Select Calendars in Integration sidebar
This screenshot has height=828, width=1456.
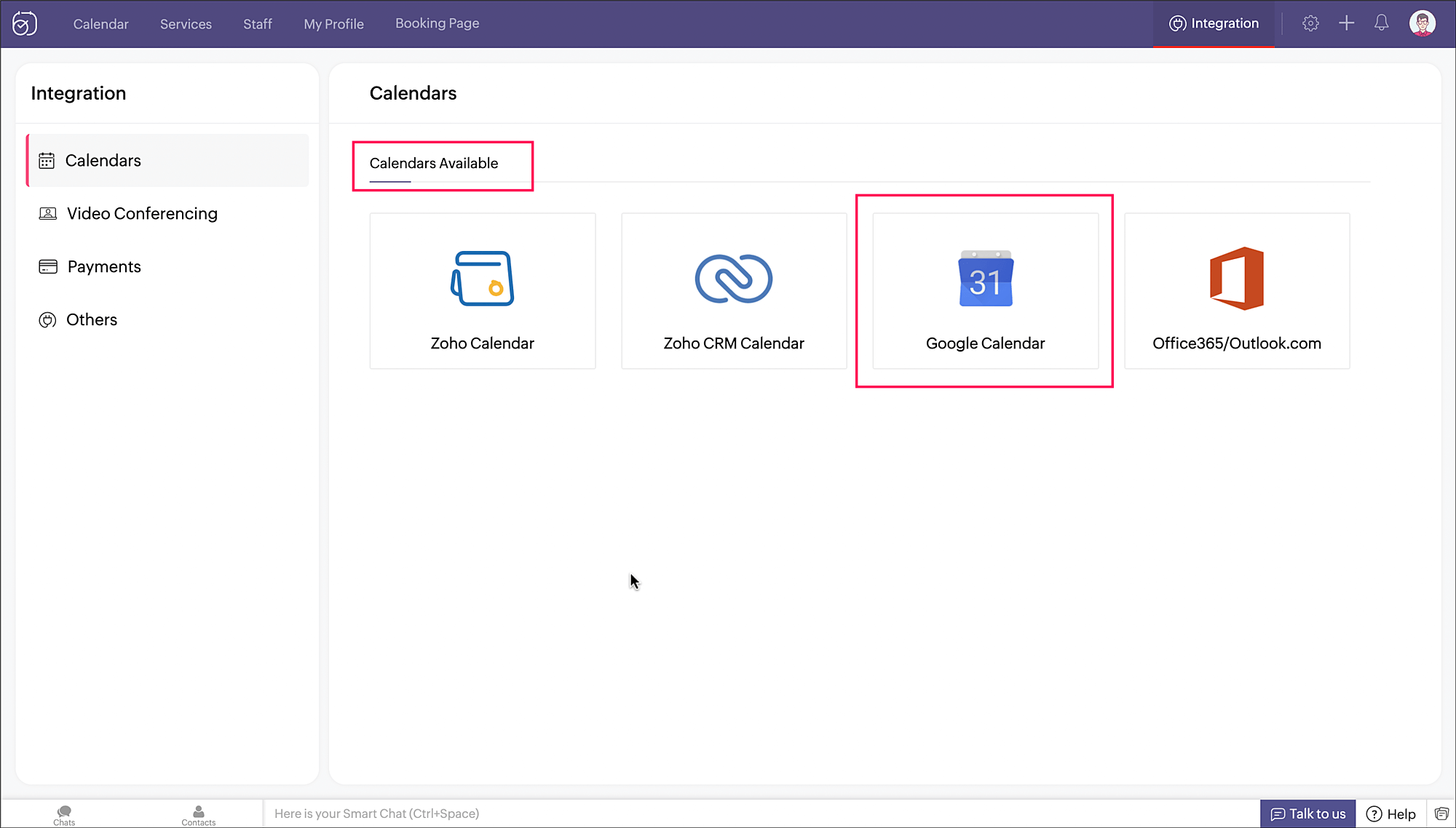point(167,160)
